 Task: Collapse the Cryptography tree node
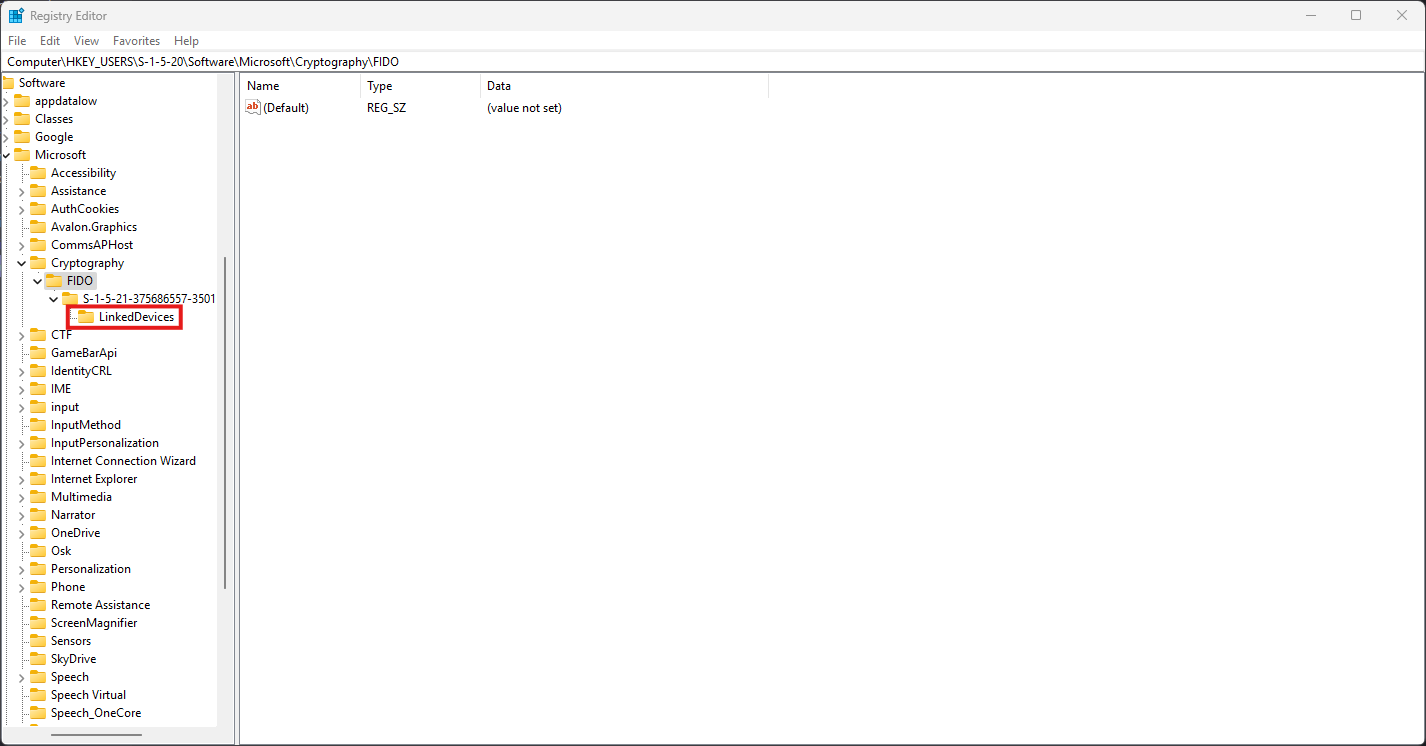tap(21, 263)
